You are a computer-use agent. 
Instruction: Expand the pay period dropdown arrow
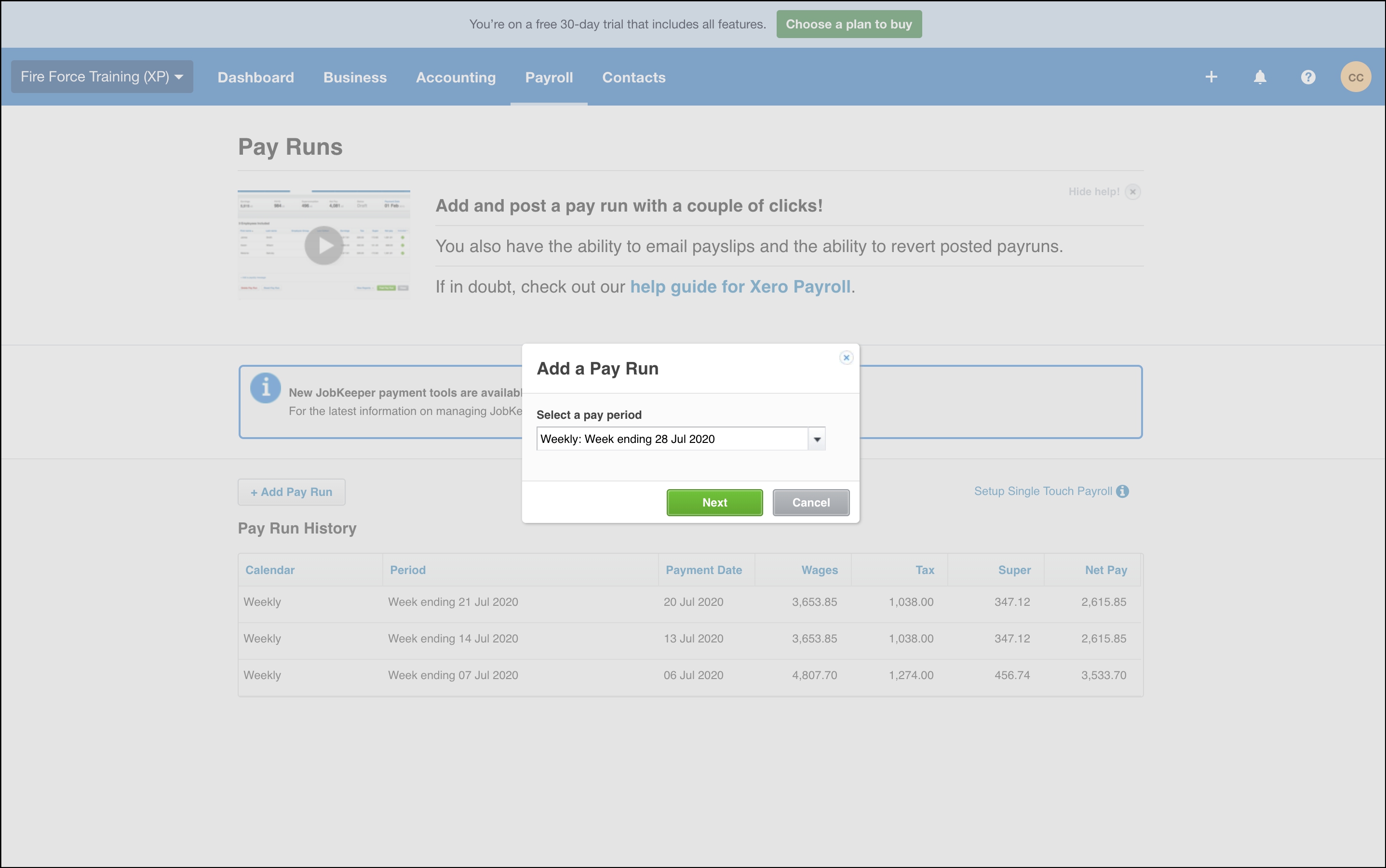coord(817,439)
